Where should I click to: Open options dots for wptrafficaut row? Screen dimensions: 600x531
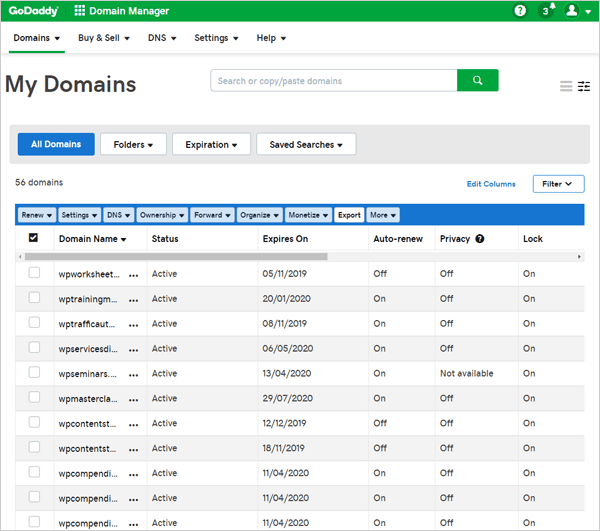coord(134,326)
